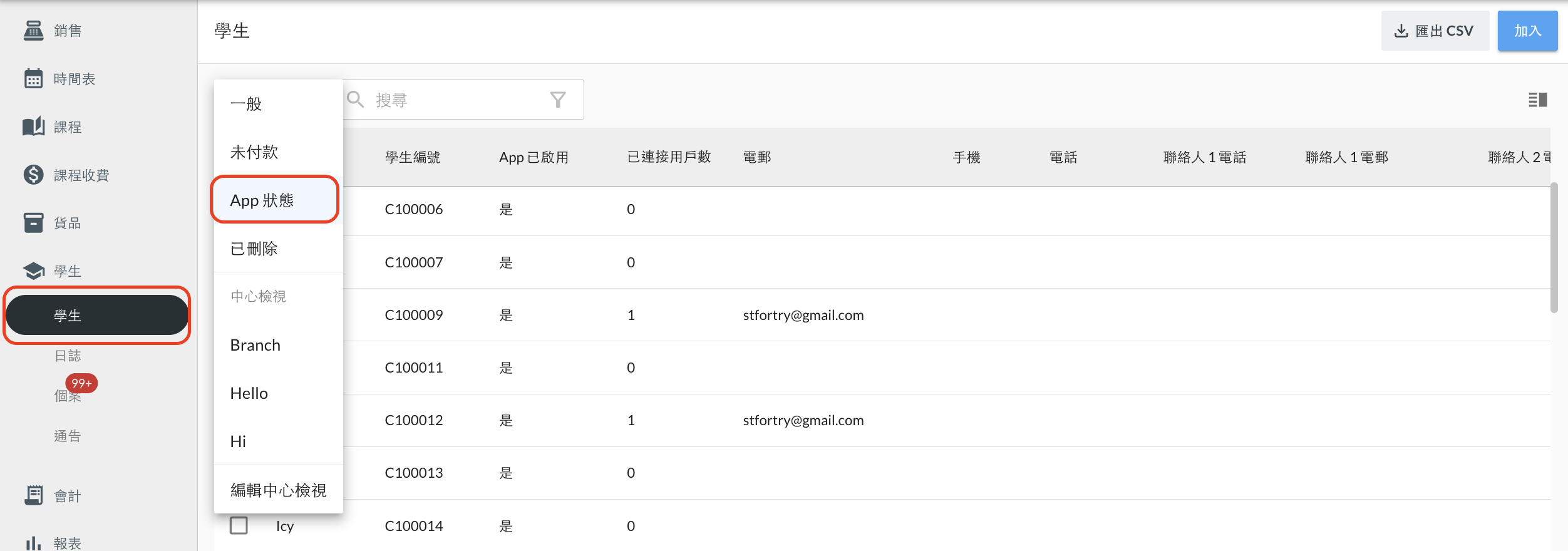
Task: Open the 時間表 calendar icon
Action: pos(33,79)
